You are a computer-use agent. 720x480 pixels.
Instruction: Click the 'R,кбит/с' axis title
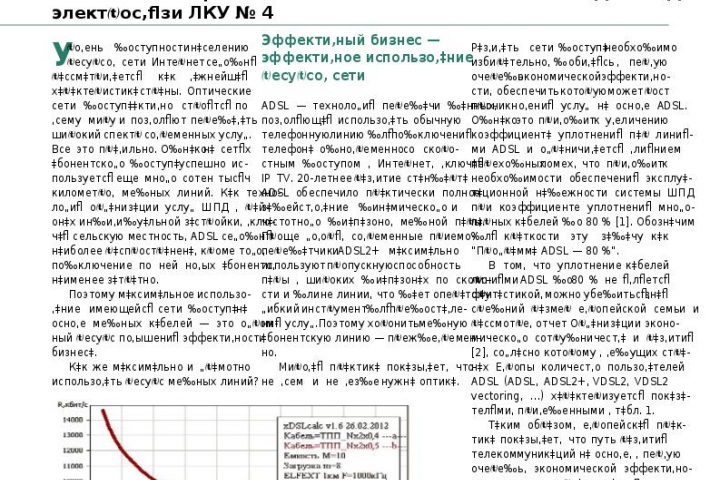pyautogui.click(x=71, y=404)
